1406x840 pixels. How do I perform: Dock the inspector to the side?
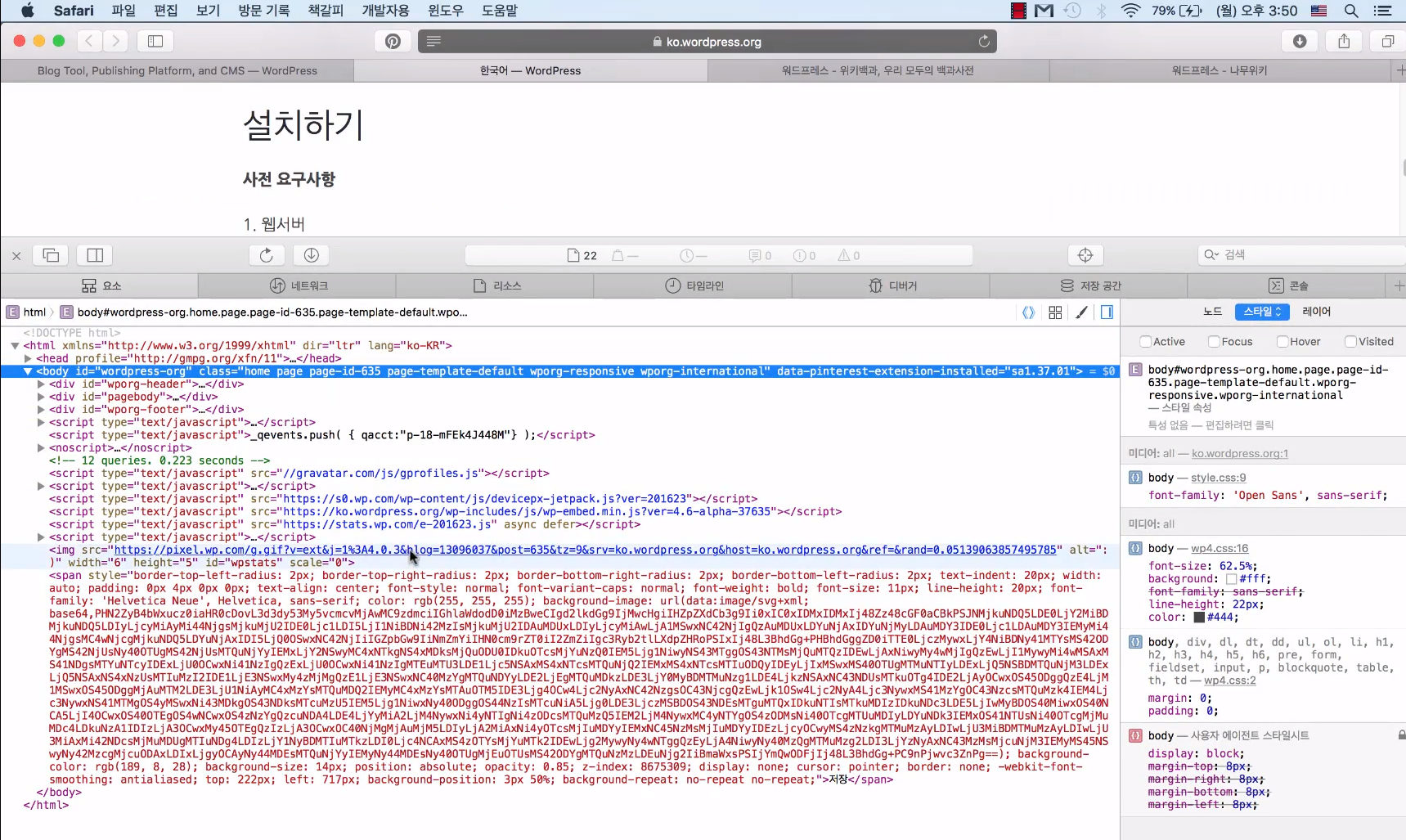(x=95, y=255)
